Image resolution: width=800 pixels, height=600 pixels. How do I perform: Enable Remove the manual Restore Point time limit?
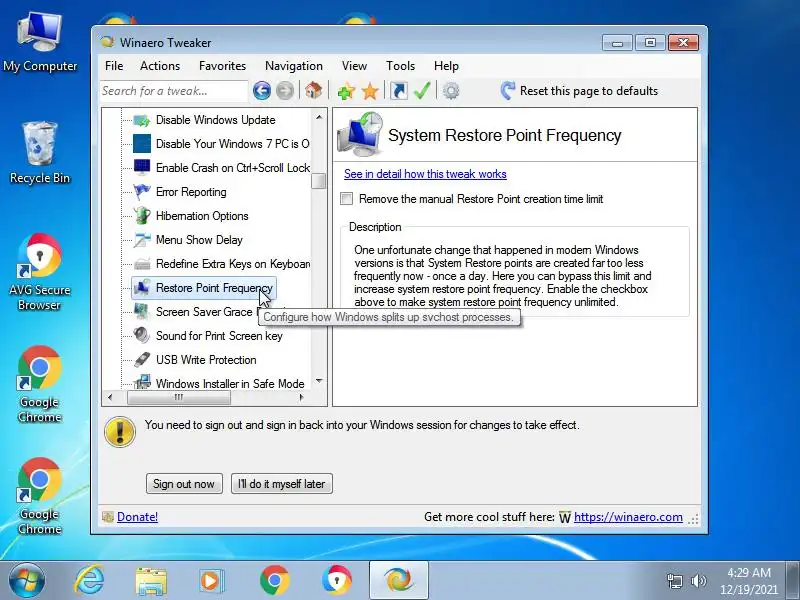[x=346, y=199]
